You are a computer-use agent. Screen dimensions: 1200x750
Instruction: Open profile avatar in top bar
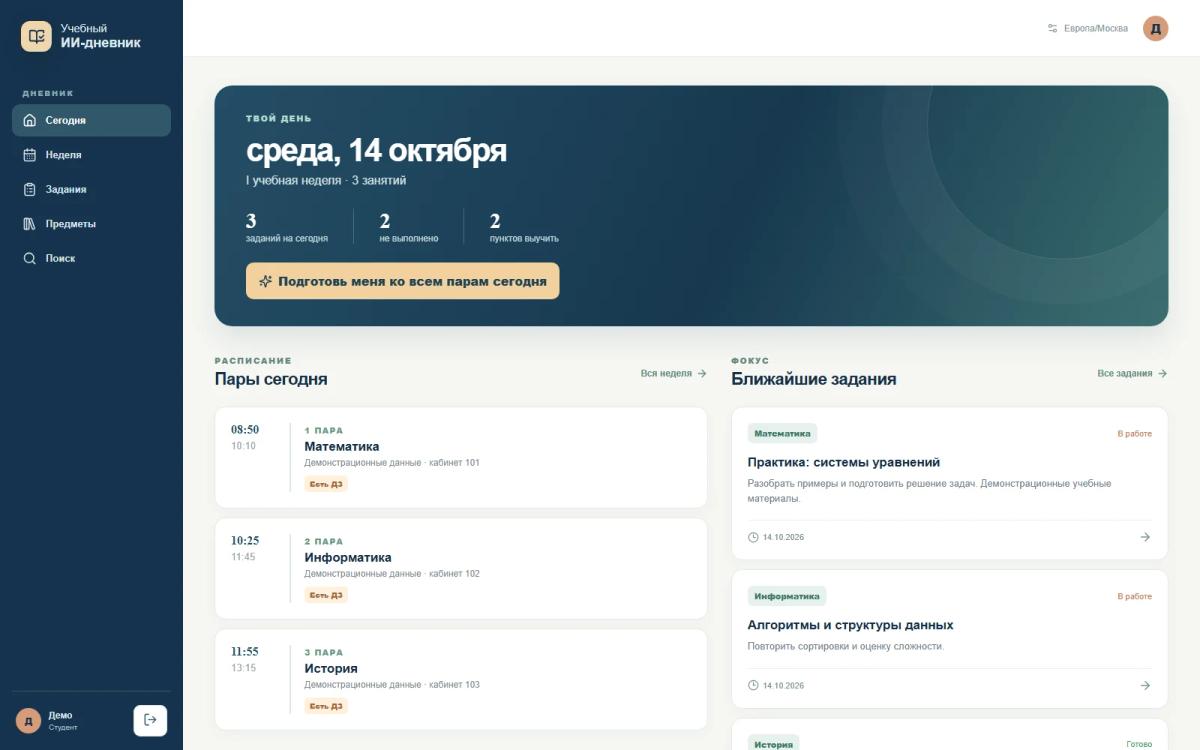pos(1156,28)
